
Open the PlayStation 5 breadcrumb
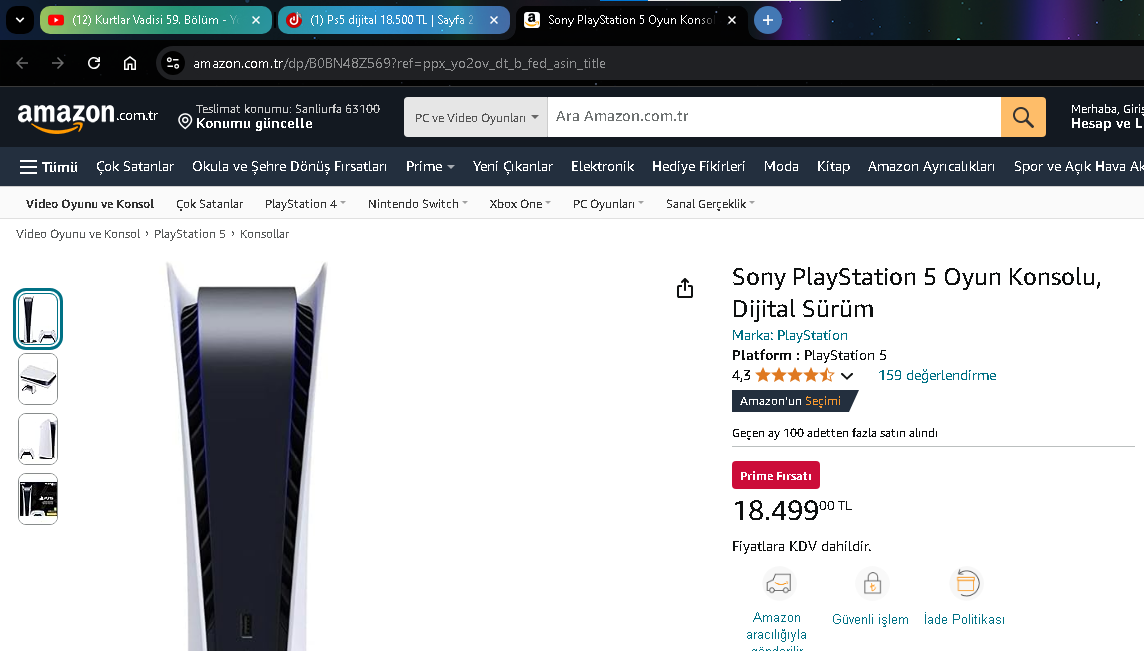coord(190,234)
